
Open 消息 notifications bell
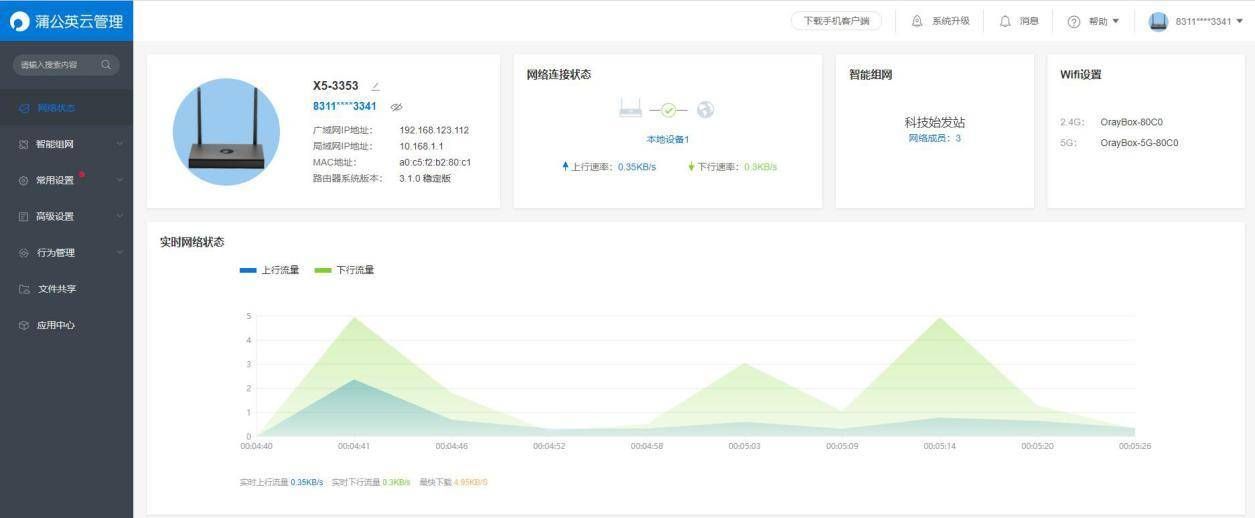1005,21
